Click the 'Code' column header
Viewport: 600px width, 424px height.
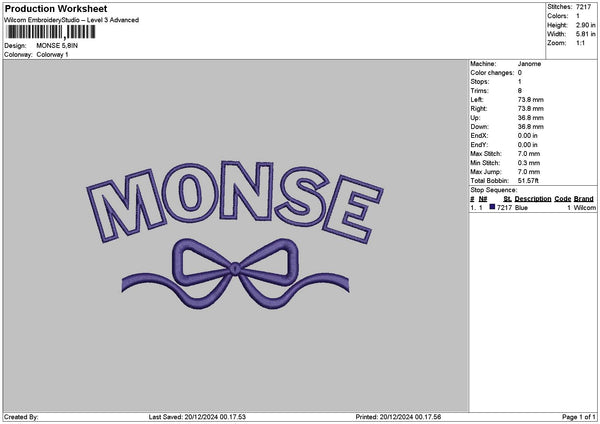(x=562, y=199)
